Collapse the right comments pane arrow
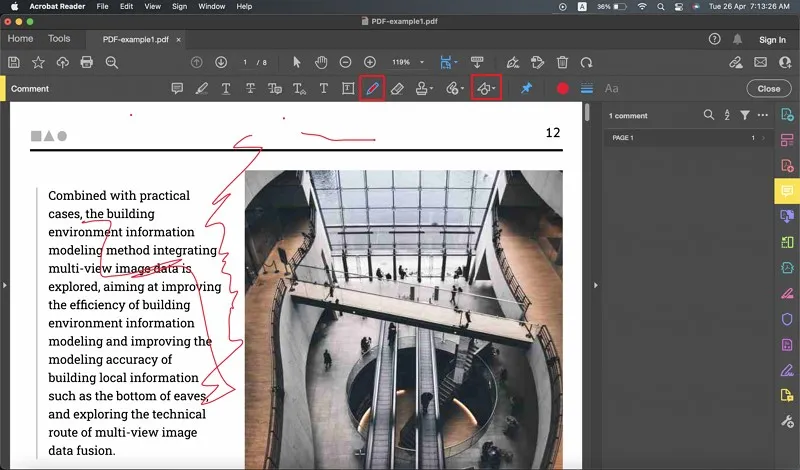 [597, 285]
